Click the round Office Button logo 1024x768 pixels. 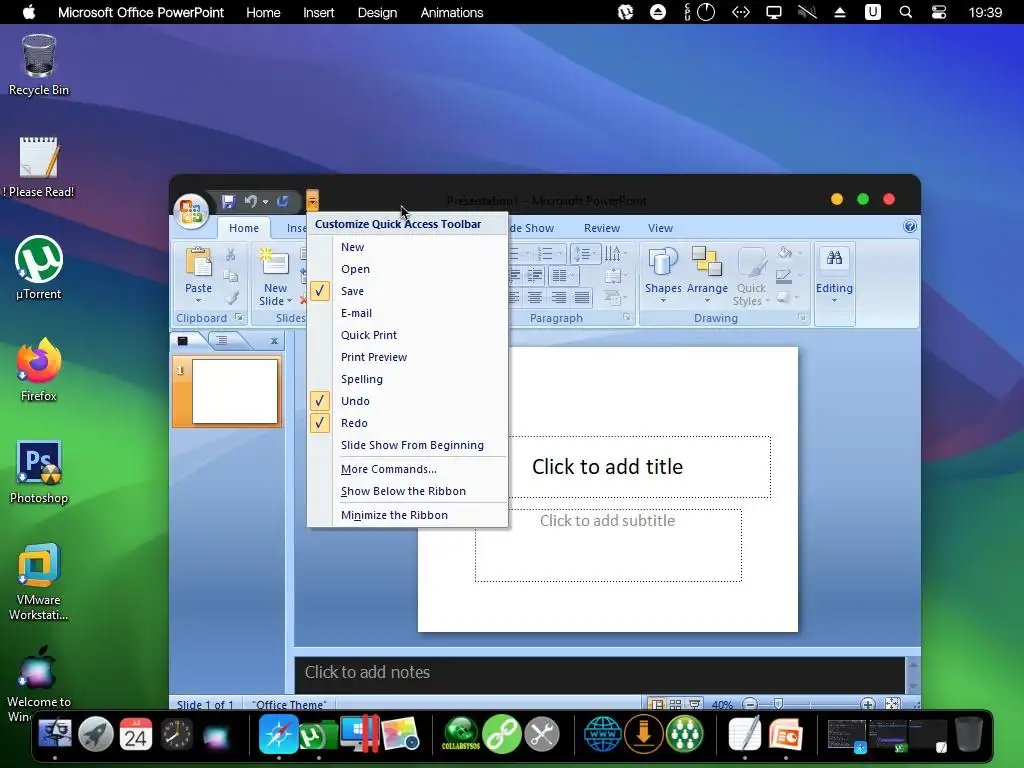pyautogui.click(x=191, y=211)
